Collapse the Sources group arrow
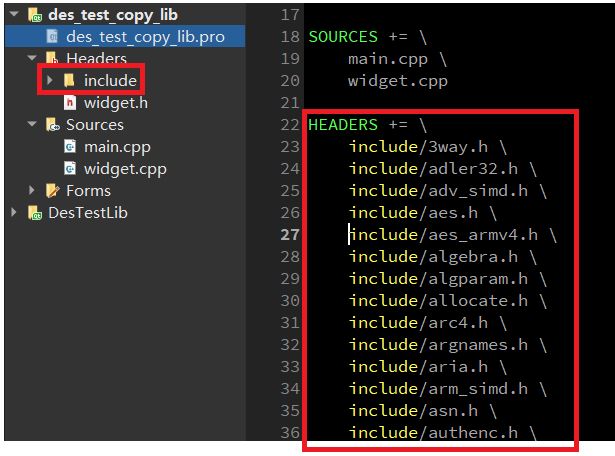 click(x=32, y=125)
